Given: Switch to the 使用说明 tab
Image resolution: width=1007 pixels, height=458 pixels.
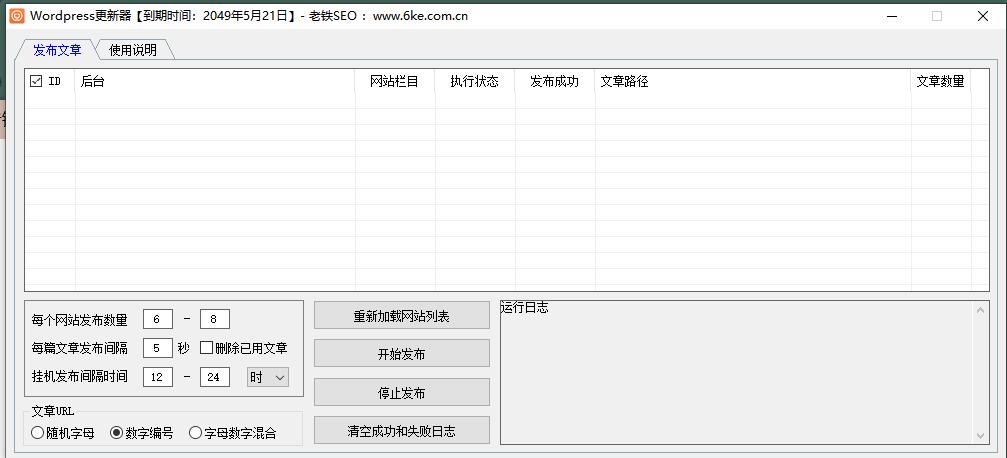Looking at the screenshot, I should pyautogui.click(x=133, y=50).
